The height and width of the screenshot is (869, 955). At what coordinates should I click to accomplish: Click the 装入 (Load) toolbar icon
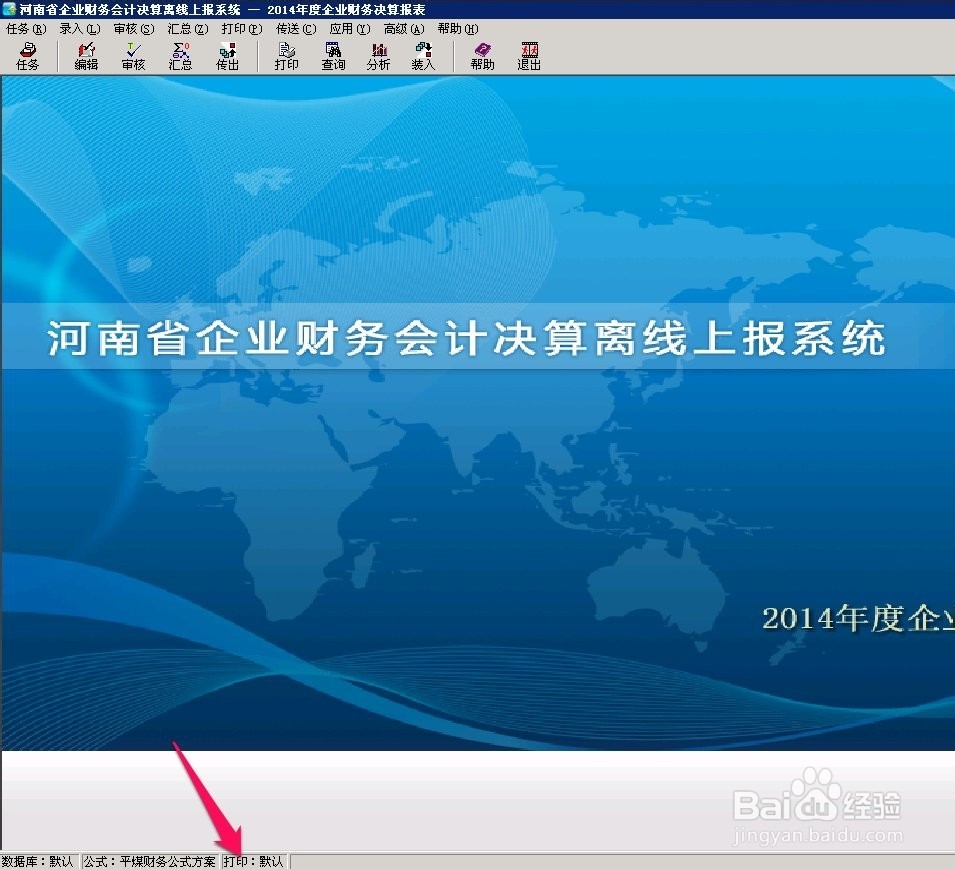[x=423, y=55]
